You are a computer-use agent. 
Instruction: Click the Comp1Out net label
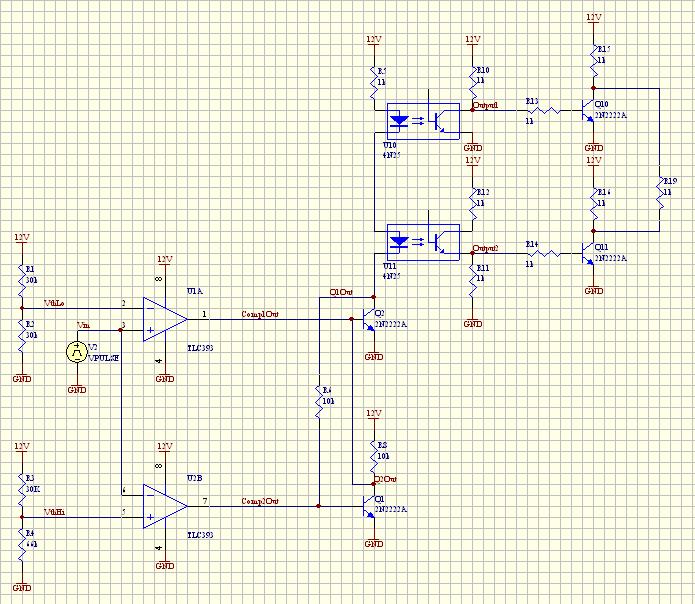(x=260, y=314)
